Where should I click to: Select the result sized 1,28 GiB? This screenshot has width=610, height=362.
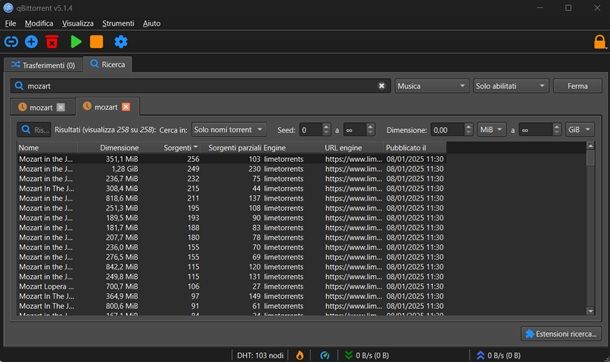click(x=232, y=169)
